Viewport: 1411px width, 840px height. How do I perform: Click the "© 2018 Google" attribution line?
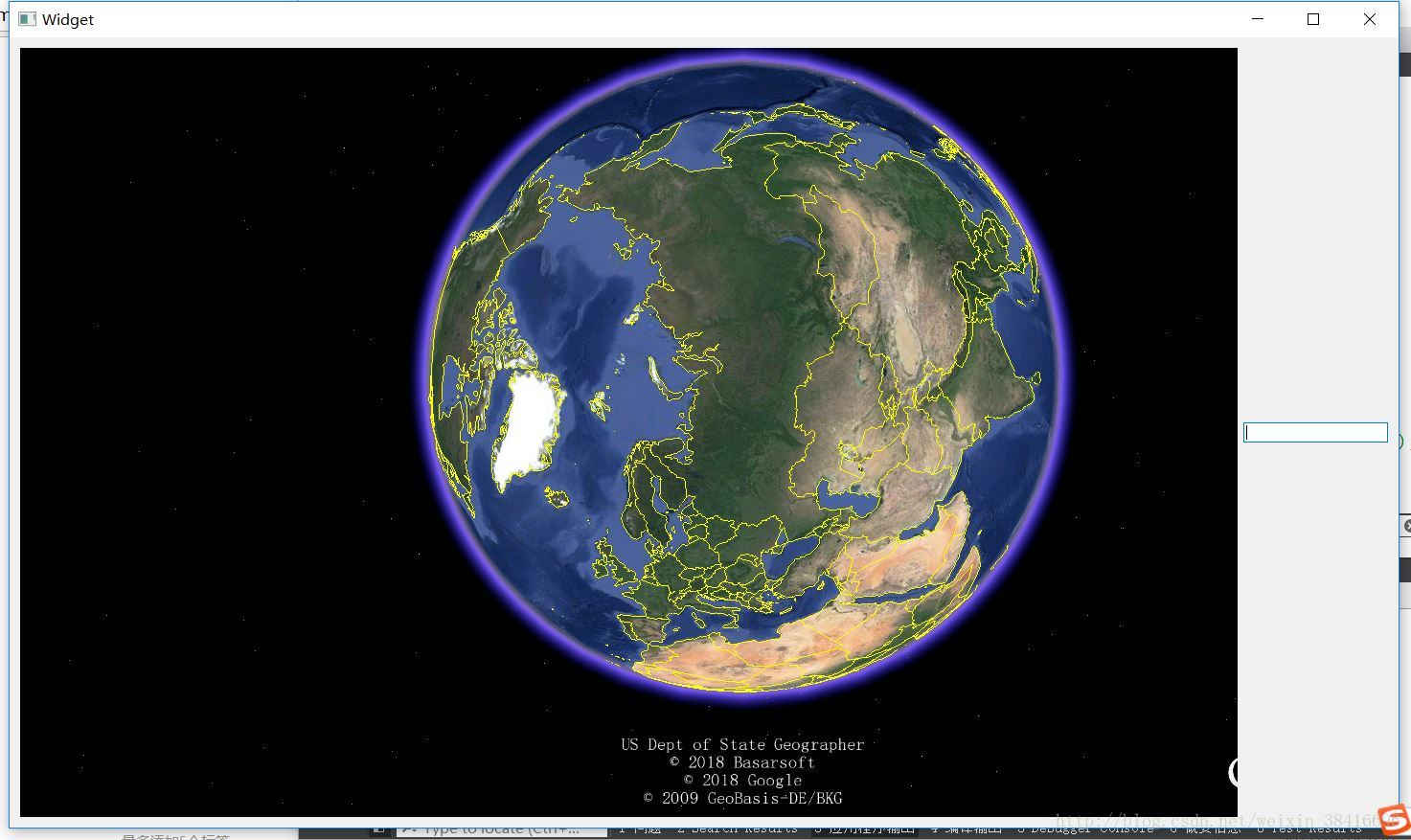(742, 780)
